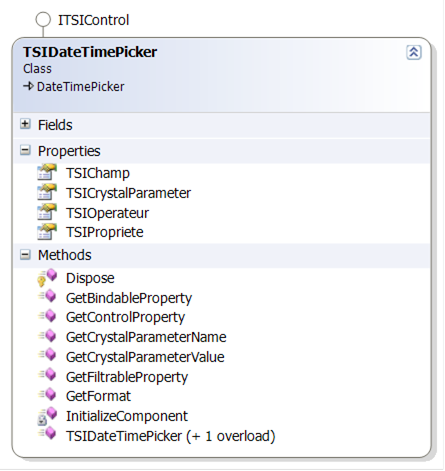Expand the Fields section
445x471 pixels.
(x=25, y=124)
